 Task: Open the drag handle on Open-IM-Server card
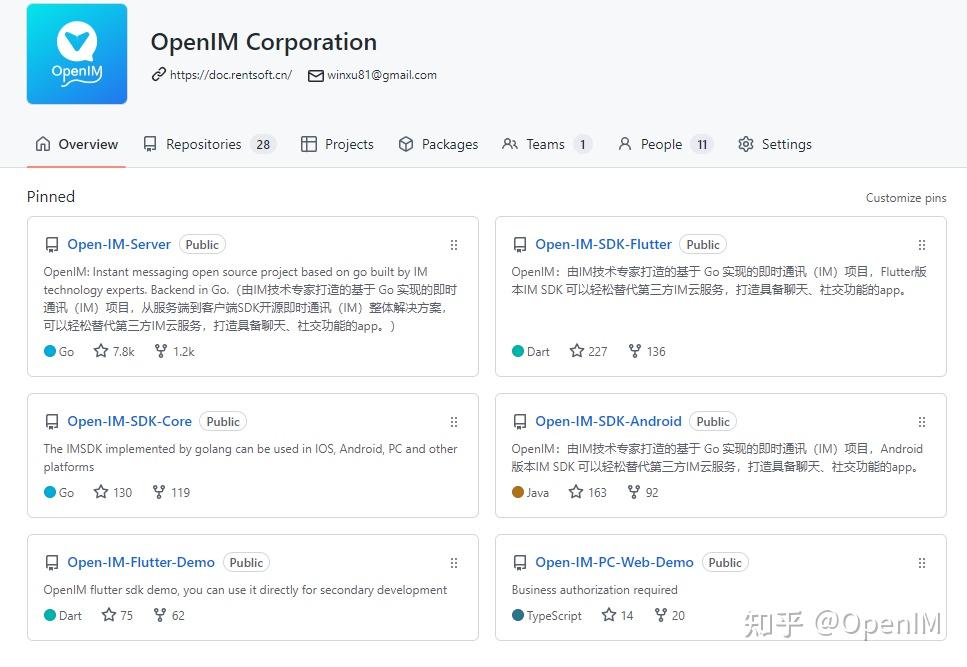point(454,244)
